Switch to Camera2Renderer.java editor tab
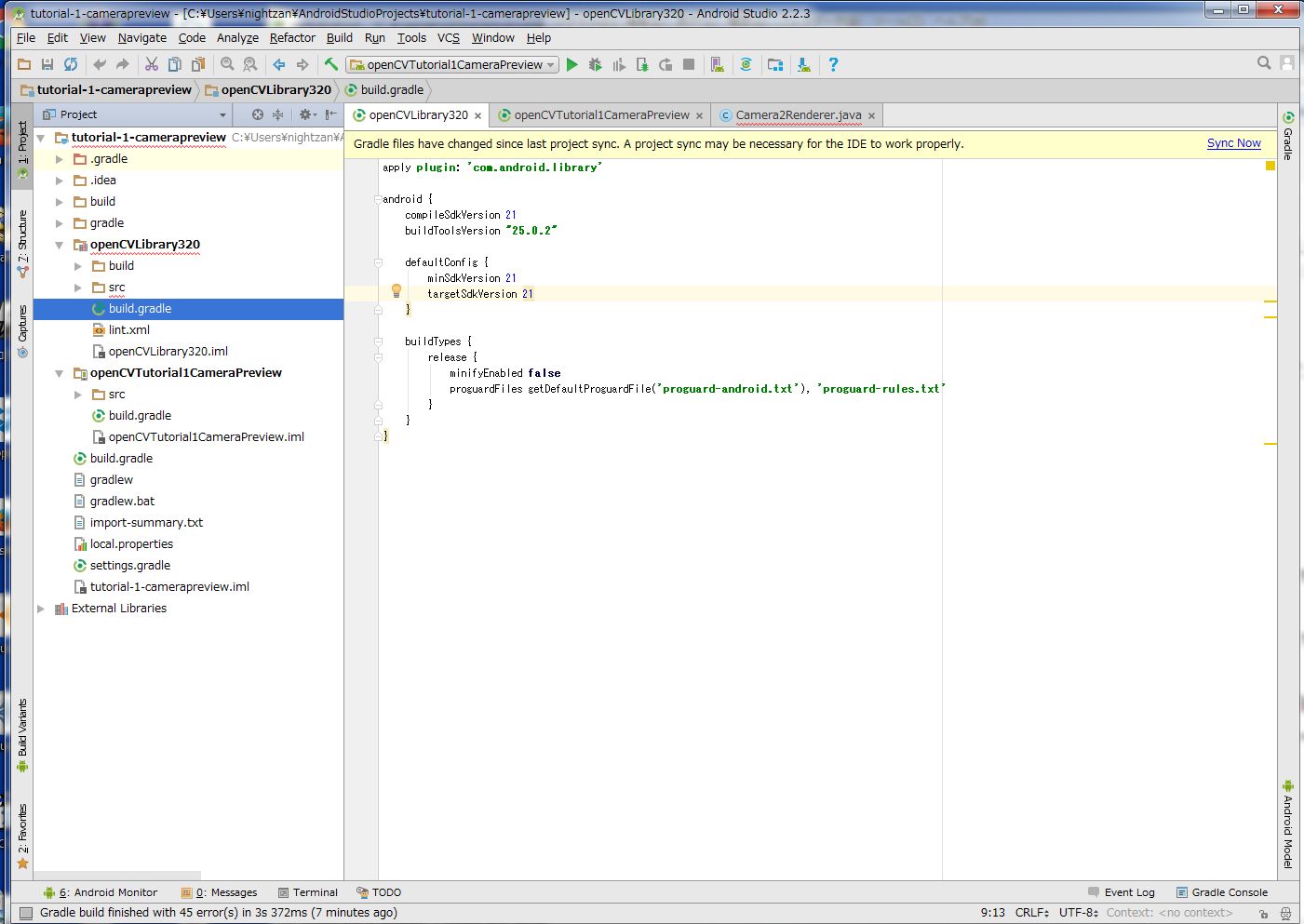 point(799,115)
